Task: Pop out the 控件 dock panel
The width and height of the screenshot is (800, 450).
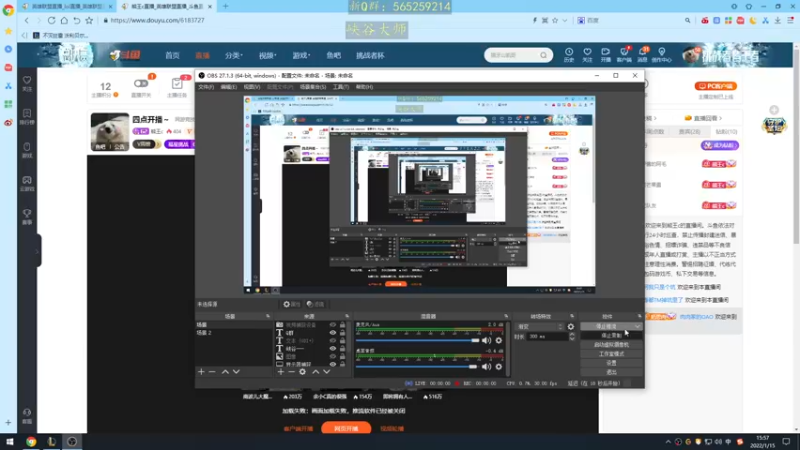Action: pos(639,316)
